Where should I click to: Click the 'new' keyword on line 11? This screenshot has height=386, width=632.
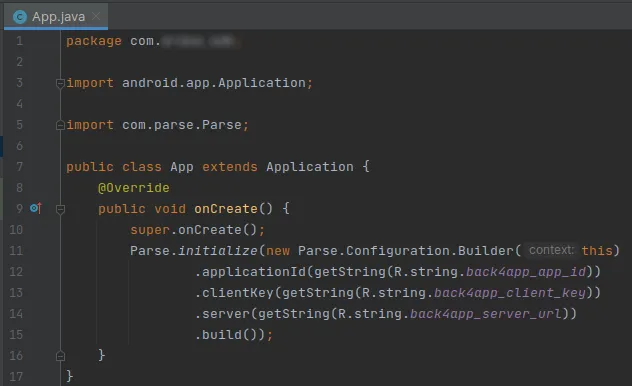pos(278,251)
